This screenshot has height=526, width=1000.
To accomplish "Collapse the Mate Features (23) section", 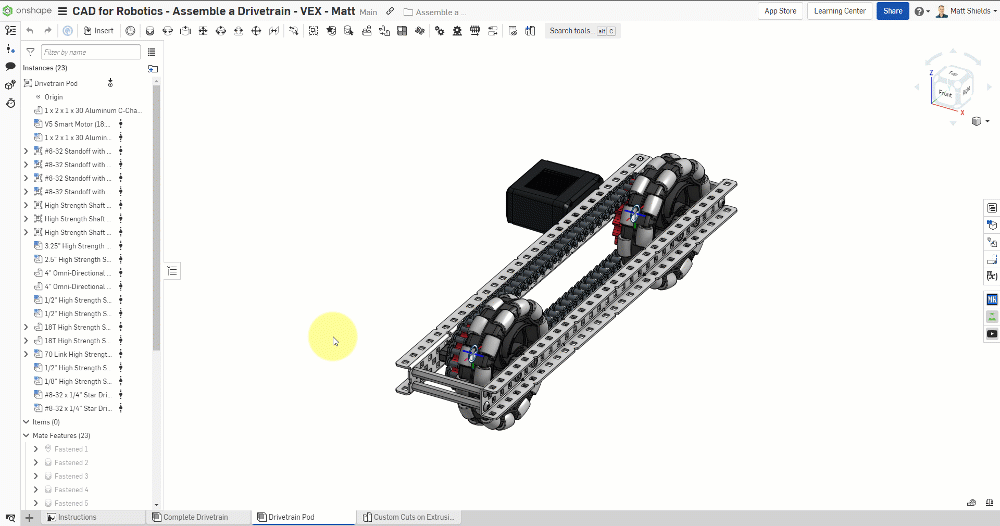I will [26, 435].
